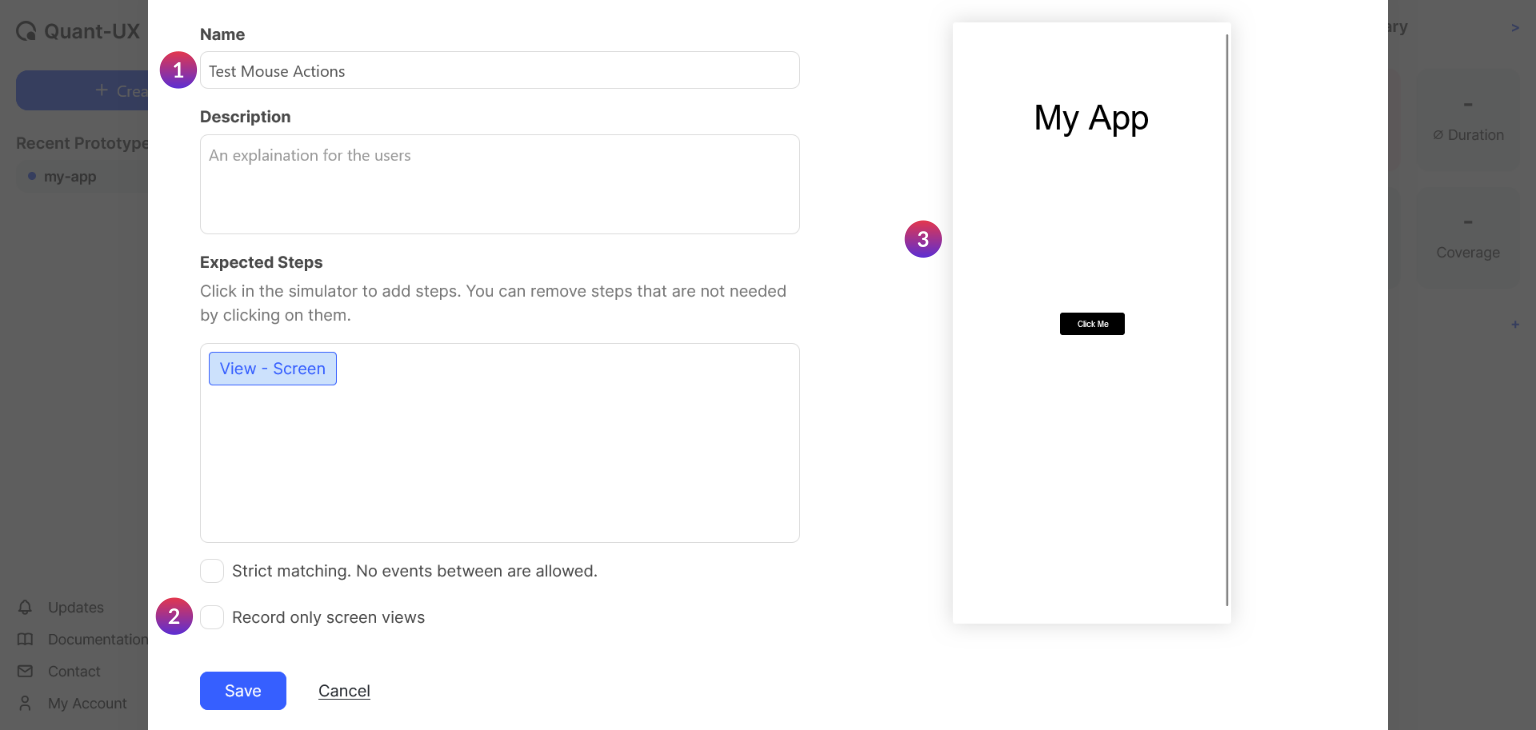This screenshot has height=730, width=1536.
Task: Tick Record only screen views checkbox
Action: click(x=212, y=617)
